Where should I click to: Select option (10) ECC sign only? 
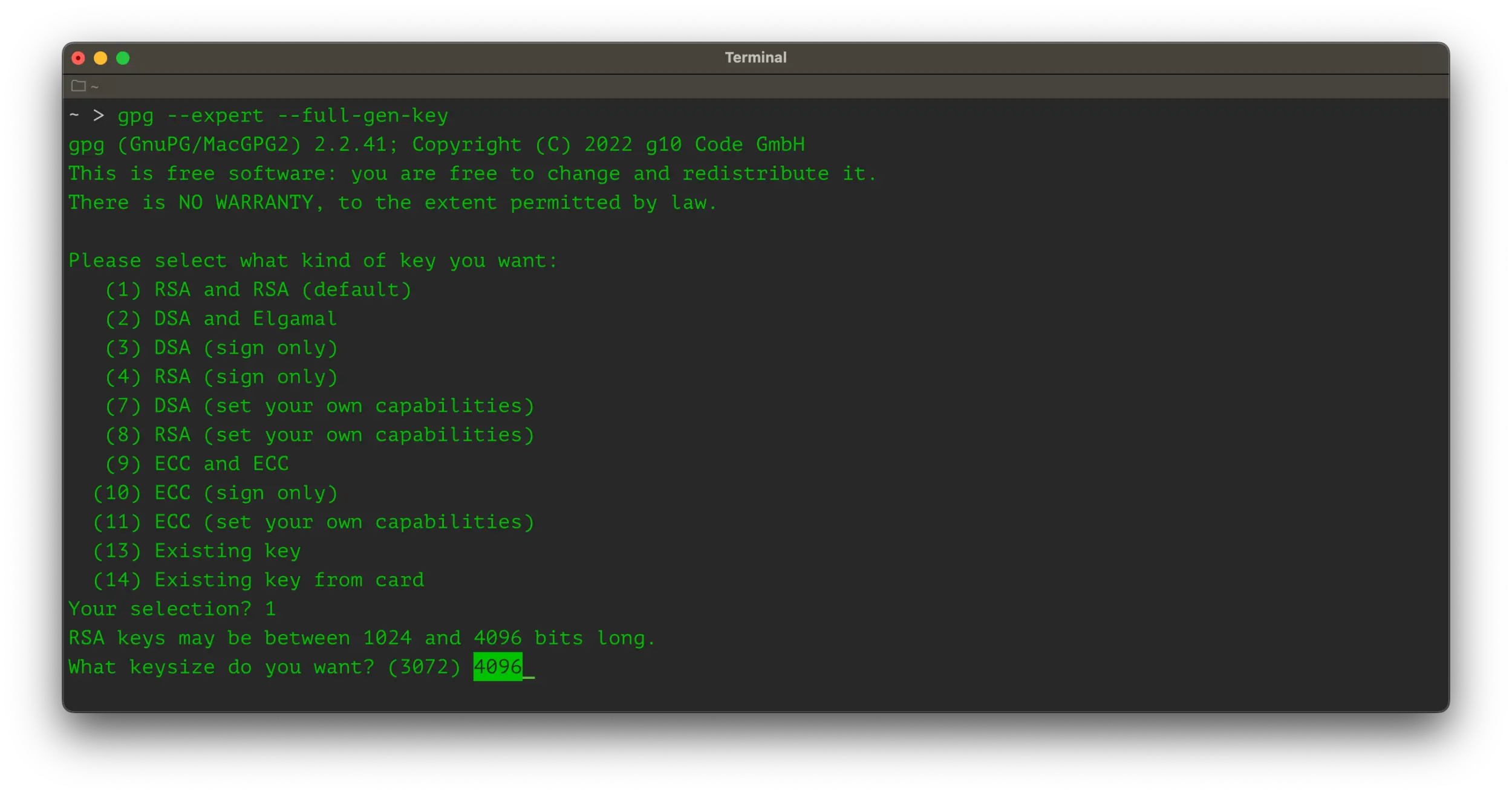(217, 493)
